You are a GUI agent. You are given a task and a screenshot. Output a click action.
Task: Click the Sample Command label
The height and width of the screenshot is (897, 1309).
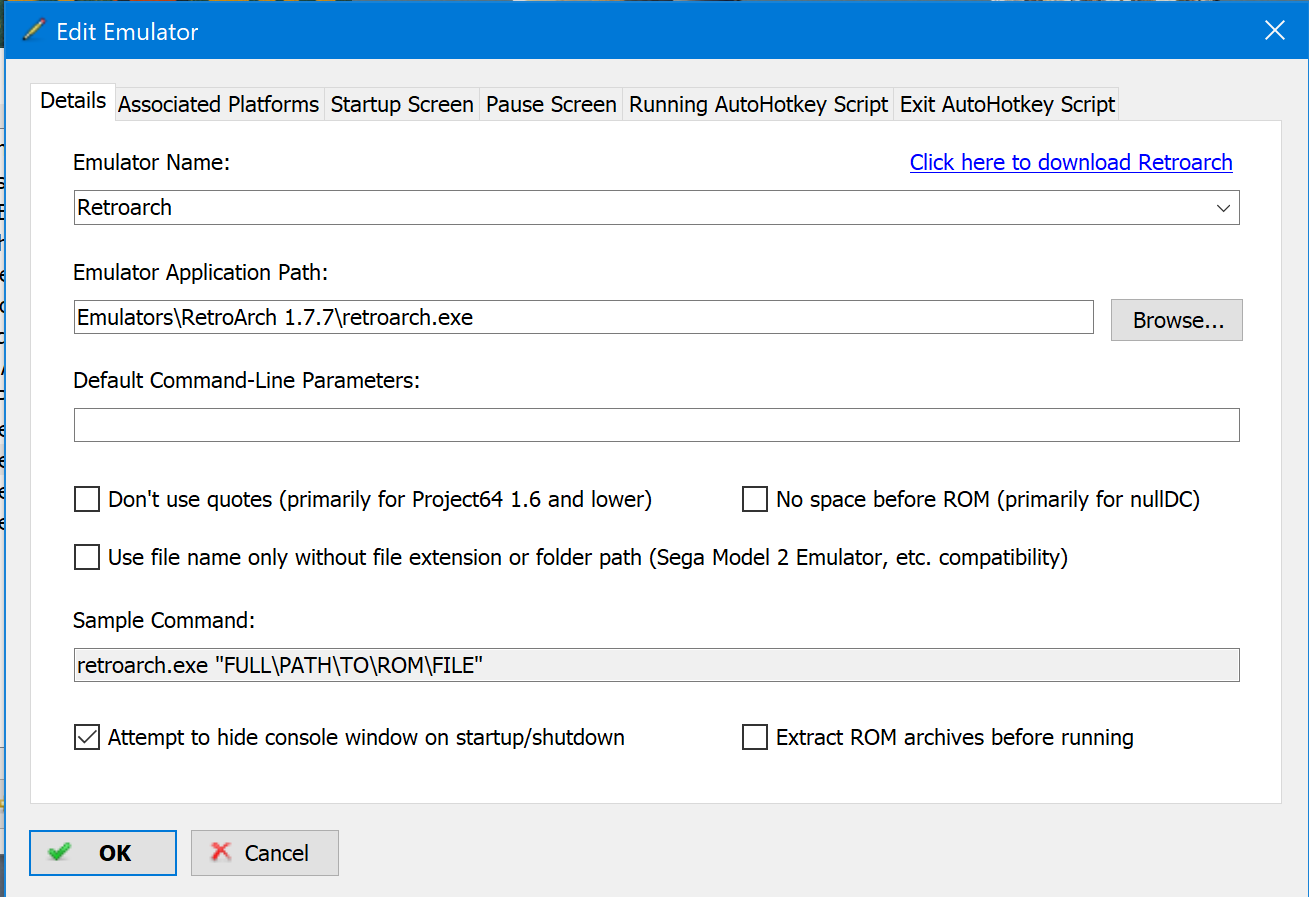(x=164, y=620)
